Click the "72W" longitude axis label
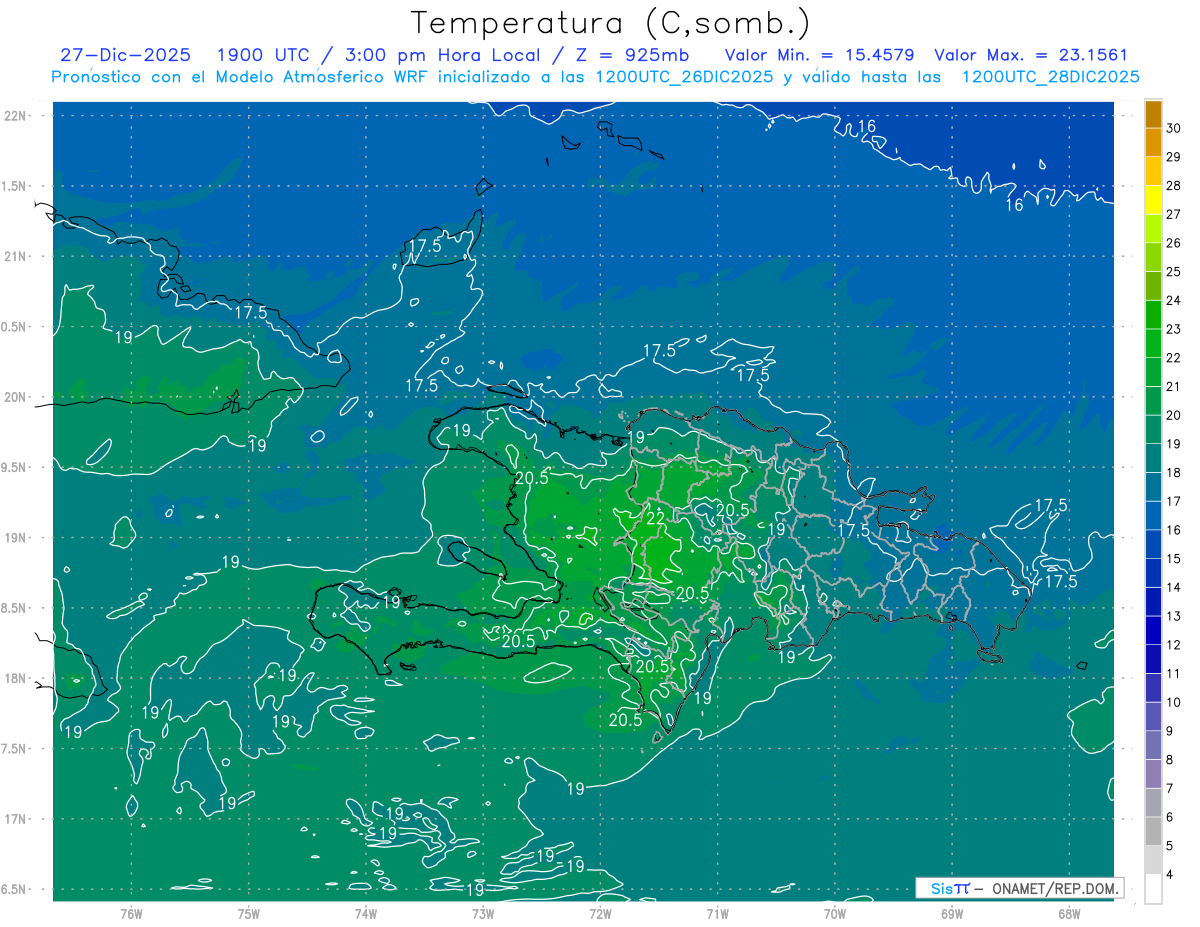The width and height of the screenshot is (1200, 927). tap(600, 913)
